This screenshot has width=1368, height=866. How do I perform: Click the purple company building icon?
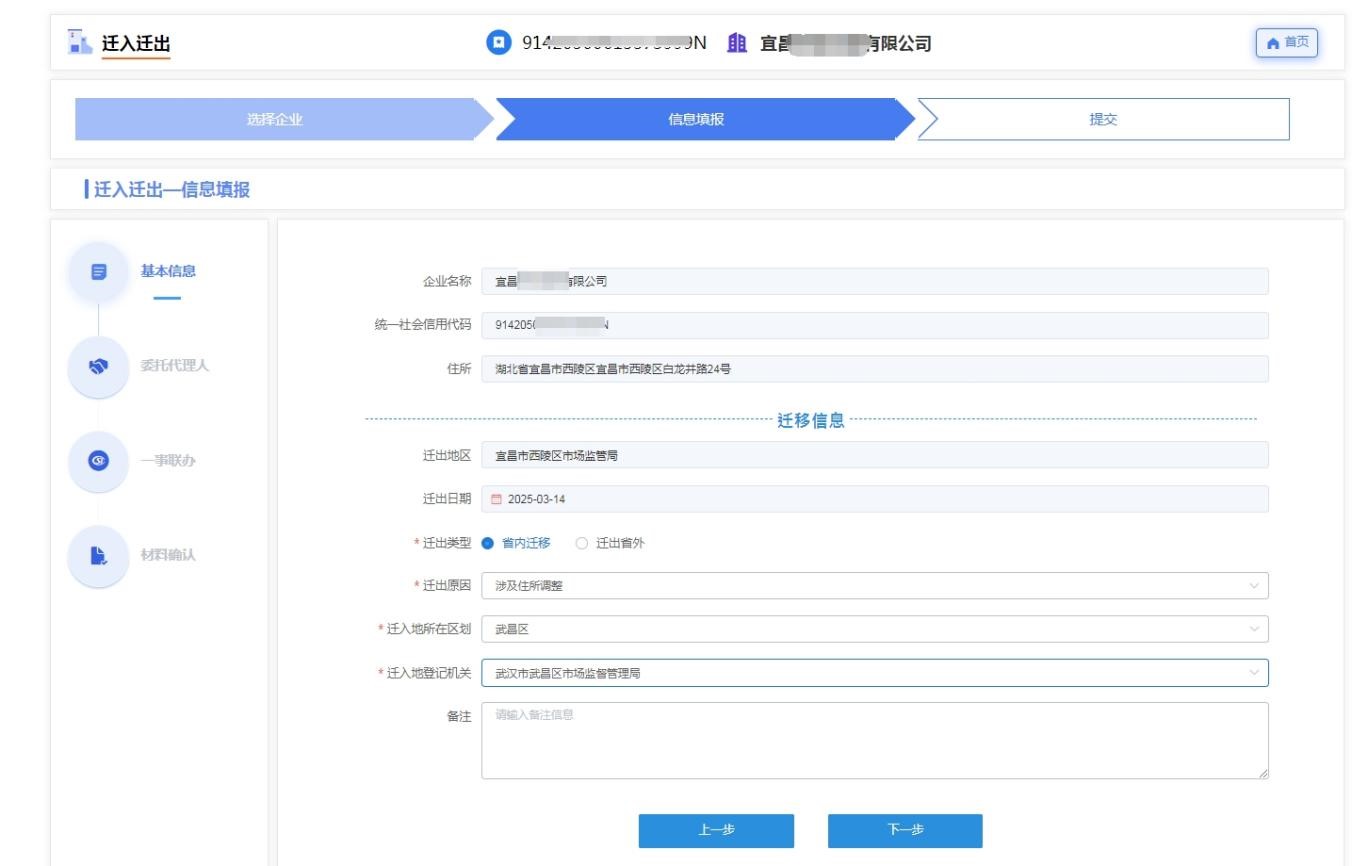(736, 42)
